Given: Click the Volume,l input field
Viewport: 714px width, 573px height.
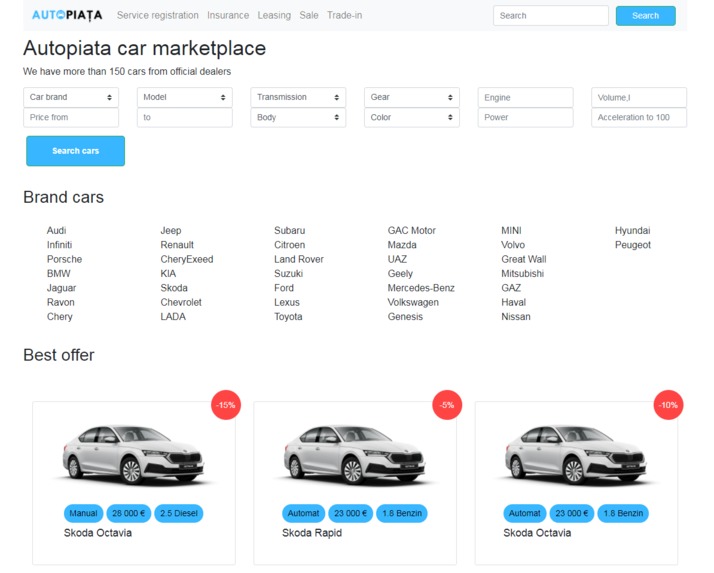Looking at the screenshot, I should (x=639, y=97).
